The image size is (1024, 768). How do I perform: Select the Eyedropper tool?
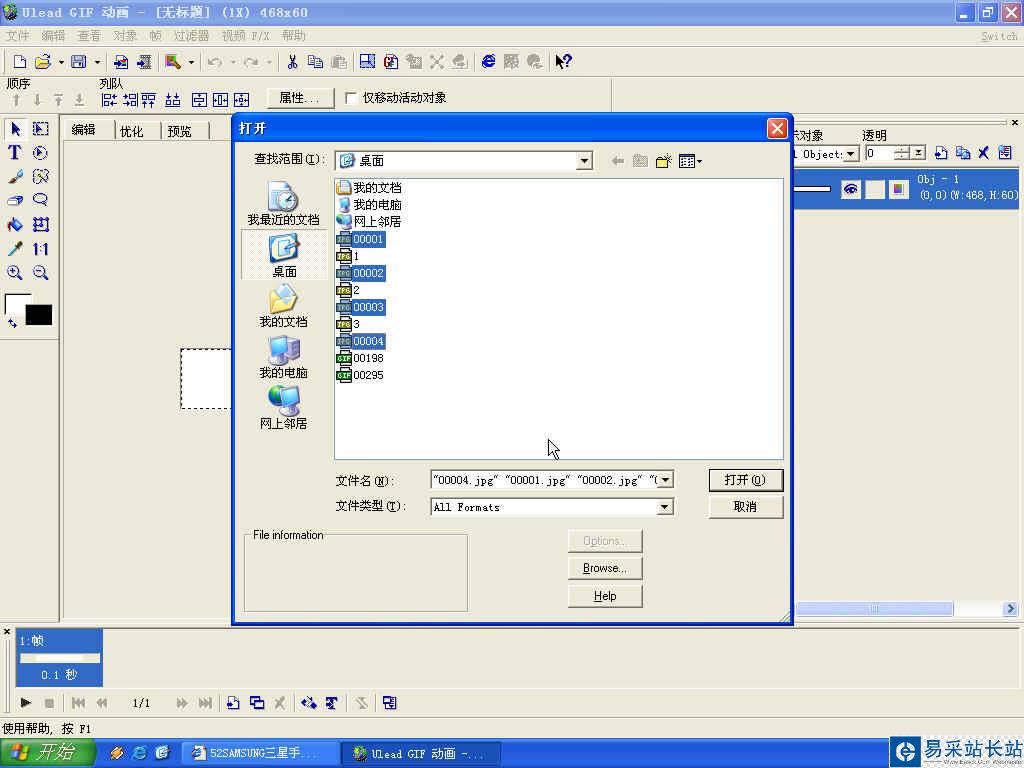[15, 249]
